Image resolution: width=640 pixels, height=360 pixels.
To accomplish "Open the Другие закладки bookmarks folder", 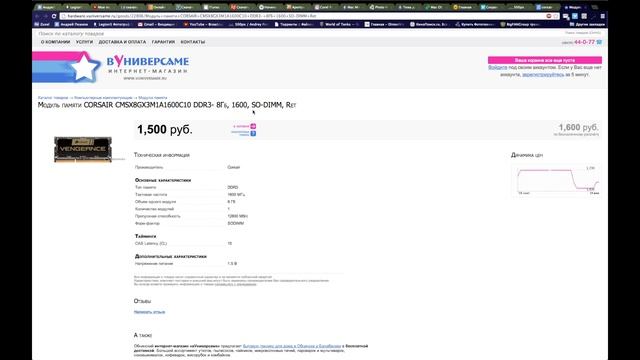I will coord(587,24).
